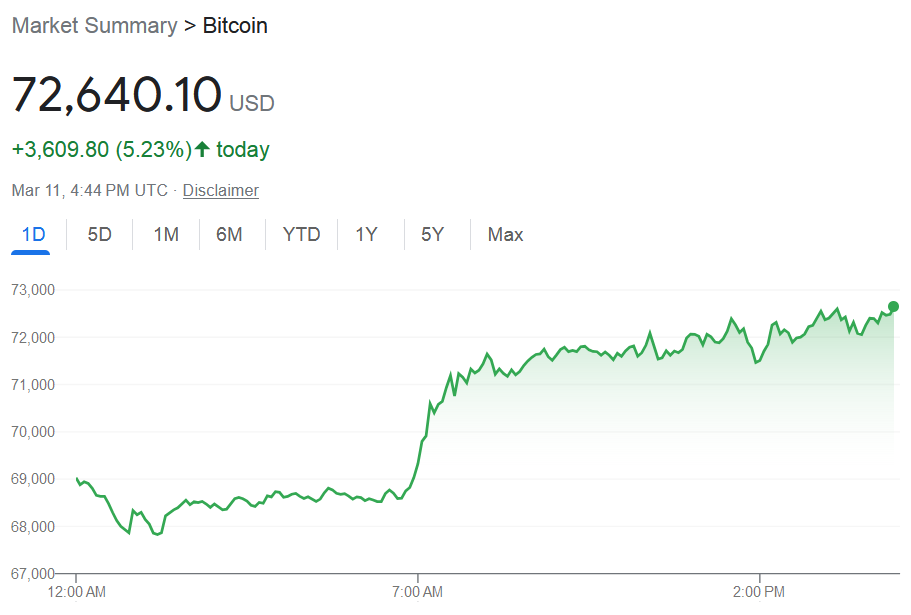Image resolution: width=911 pixels, height=615 pixels.
Task: Select the Max range tab
Action: pos(505,235)
